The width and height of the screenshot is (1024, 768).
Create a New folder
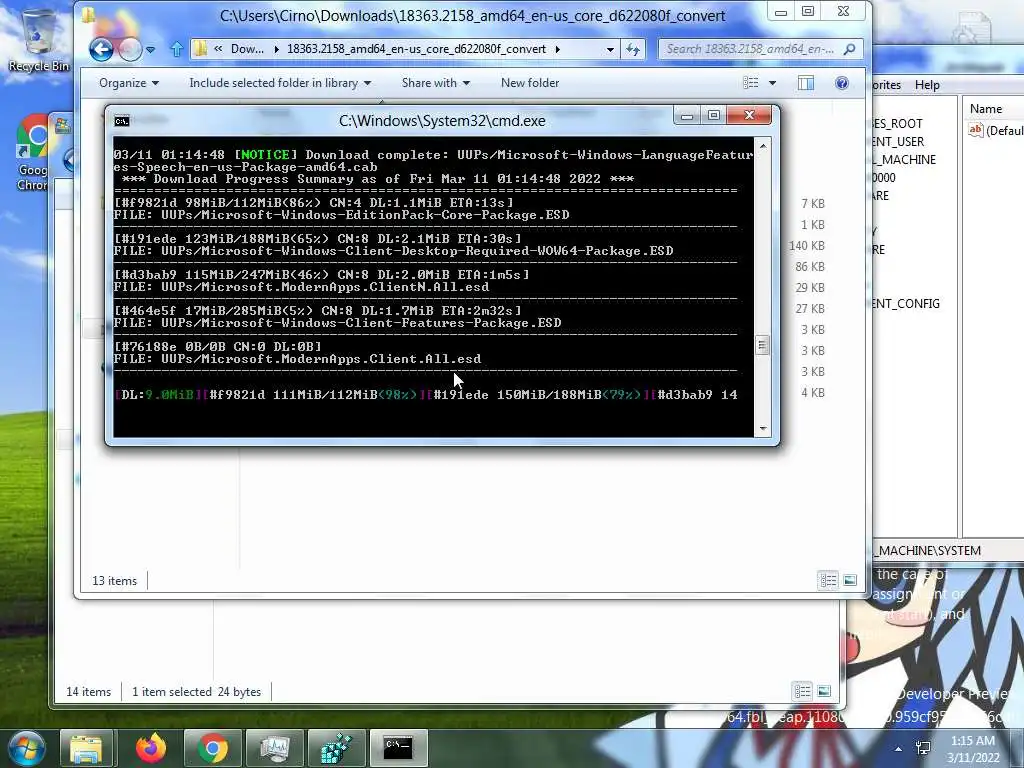(x=530, y=83)
